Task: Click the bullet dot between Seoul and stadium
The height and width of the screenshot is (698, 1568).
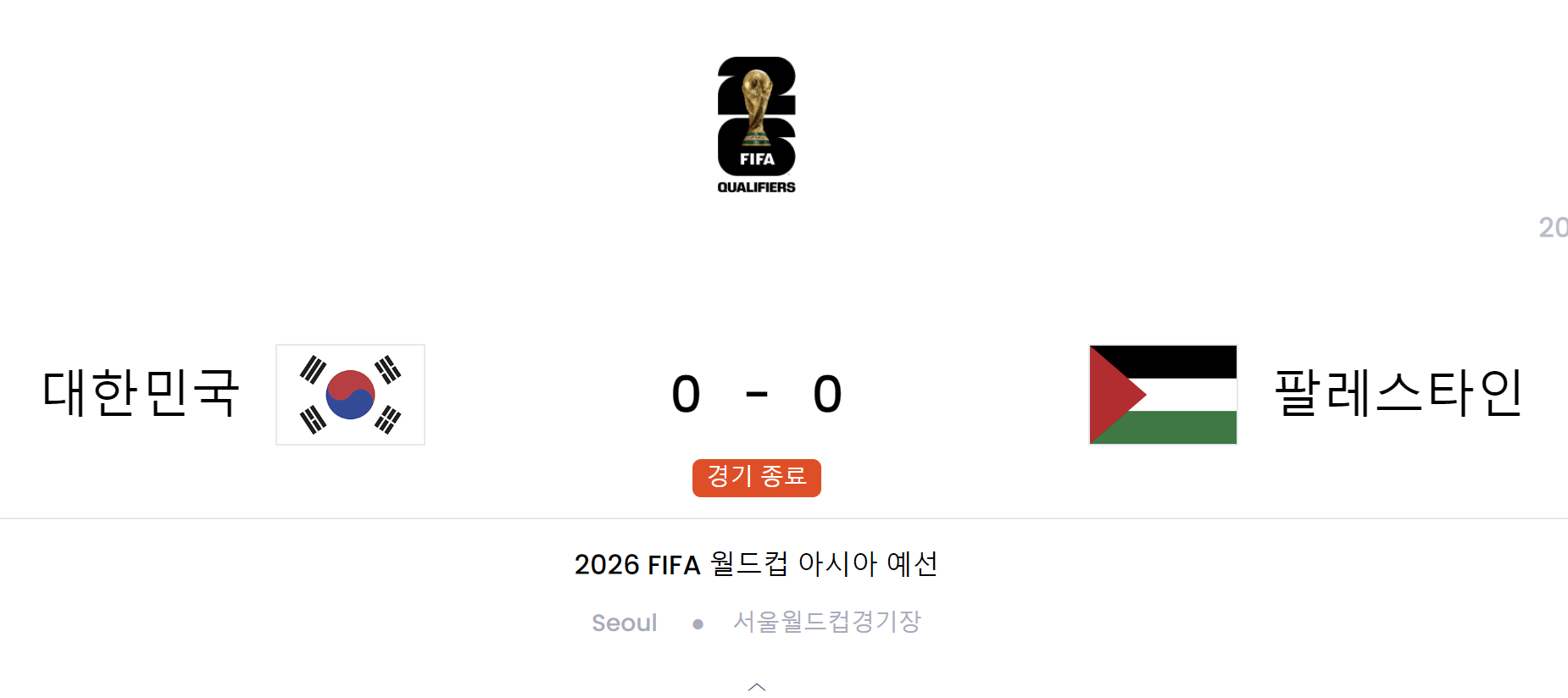Action: tap(698, 624)
